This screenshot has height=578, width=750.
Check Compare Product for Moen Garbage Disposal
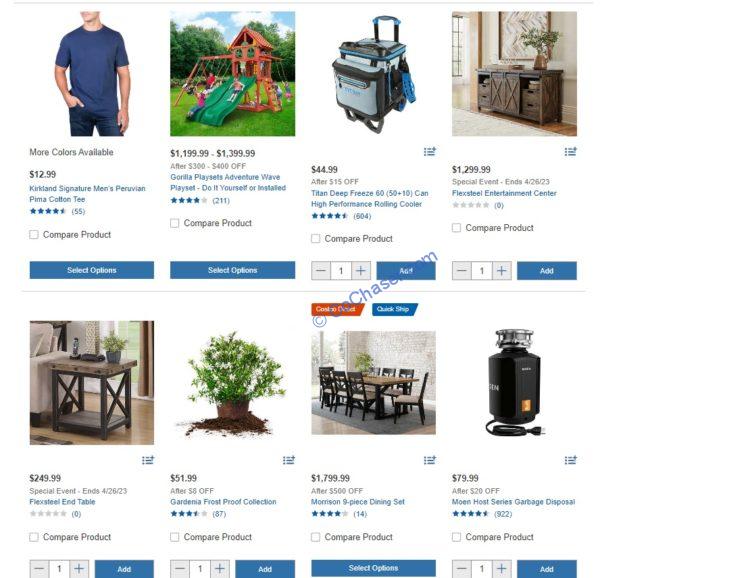tap(456, 537)
